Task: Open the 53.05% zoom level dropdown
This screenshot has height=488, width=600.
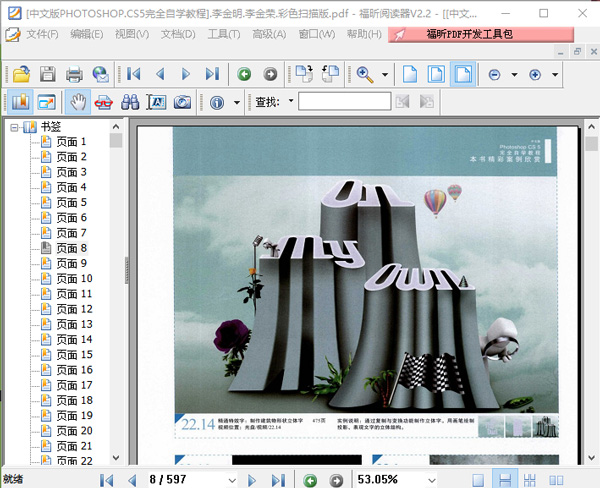Action: [x=432, y=480]
